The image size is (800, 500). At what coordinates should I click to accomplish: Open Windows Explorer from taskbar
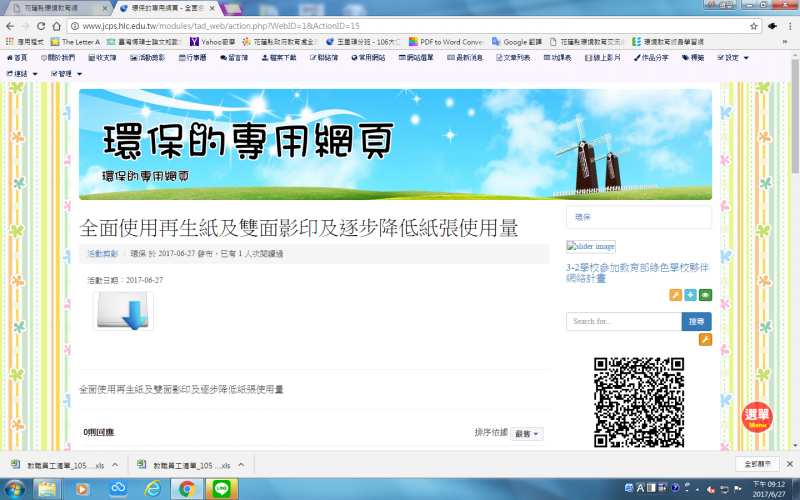point(47,489)
